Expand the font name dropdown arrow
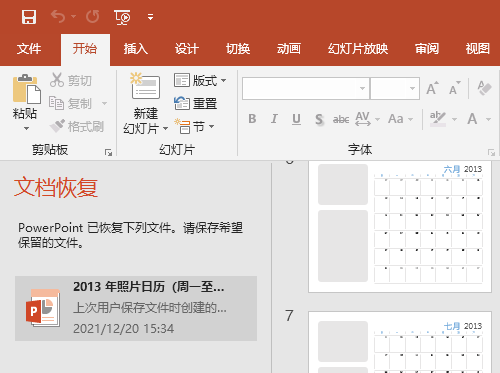Image resolution: width=500 pixels, height=373 pixels. click(363, 88)
